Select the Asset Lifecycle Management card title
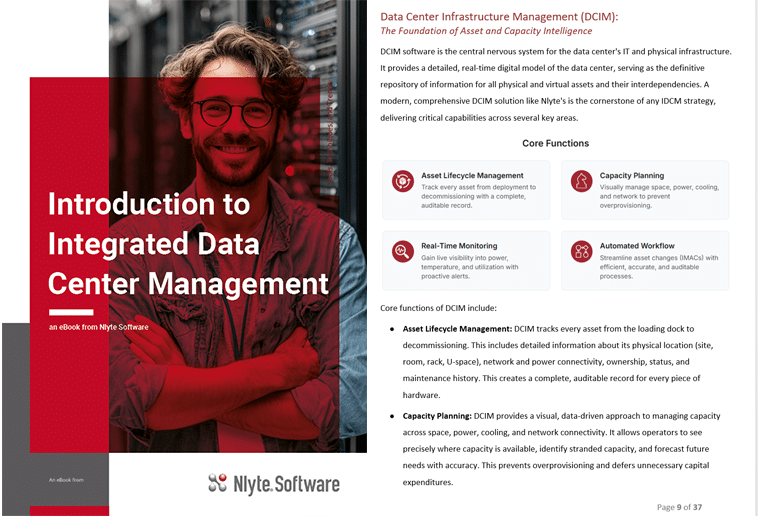The height and width of the screenshot is (516, 760). pyautogui.click(x=472, y=175)
